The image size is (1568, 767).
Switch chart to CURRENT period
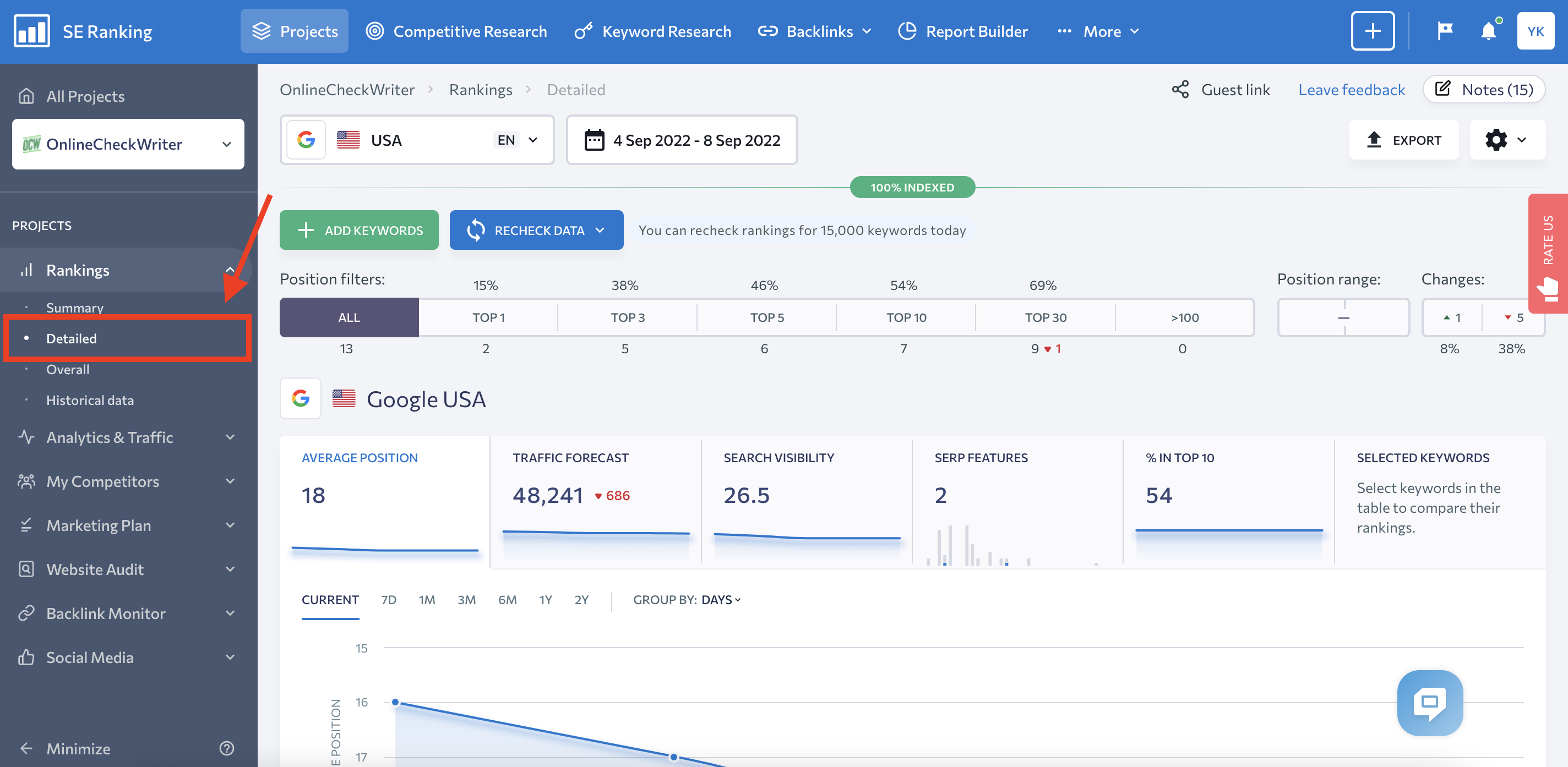tap(330, 600)
